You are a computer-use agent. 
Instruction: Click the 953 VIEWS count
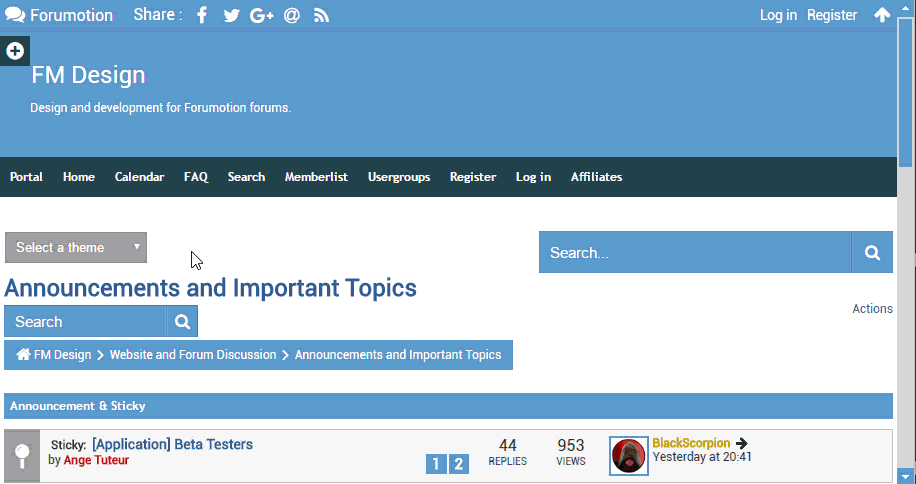(x=571, y=452)
